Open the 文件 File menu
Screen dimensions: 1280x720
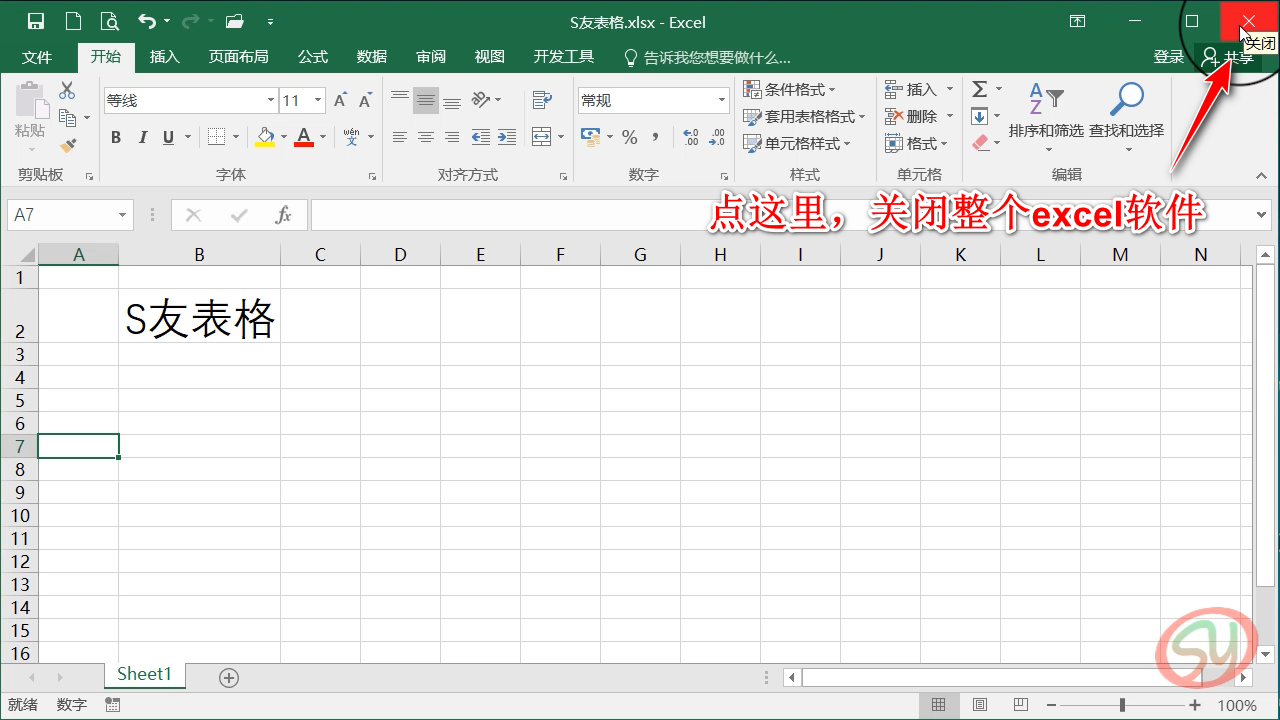click(37, 57)
